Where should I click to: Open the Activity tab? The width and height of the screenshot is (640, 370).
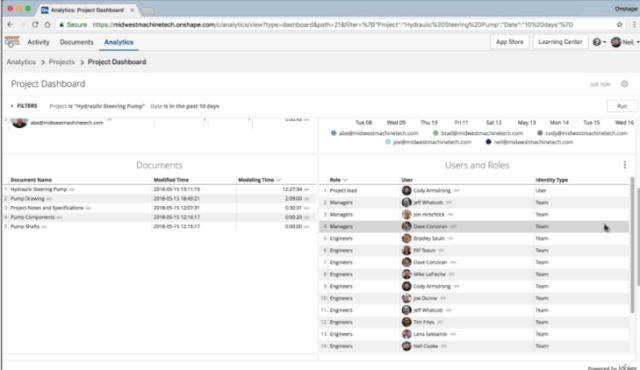click(x=38, y=42)
